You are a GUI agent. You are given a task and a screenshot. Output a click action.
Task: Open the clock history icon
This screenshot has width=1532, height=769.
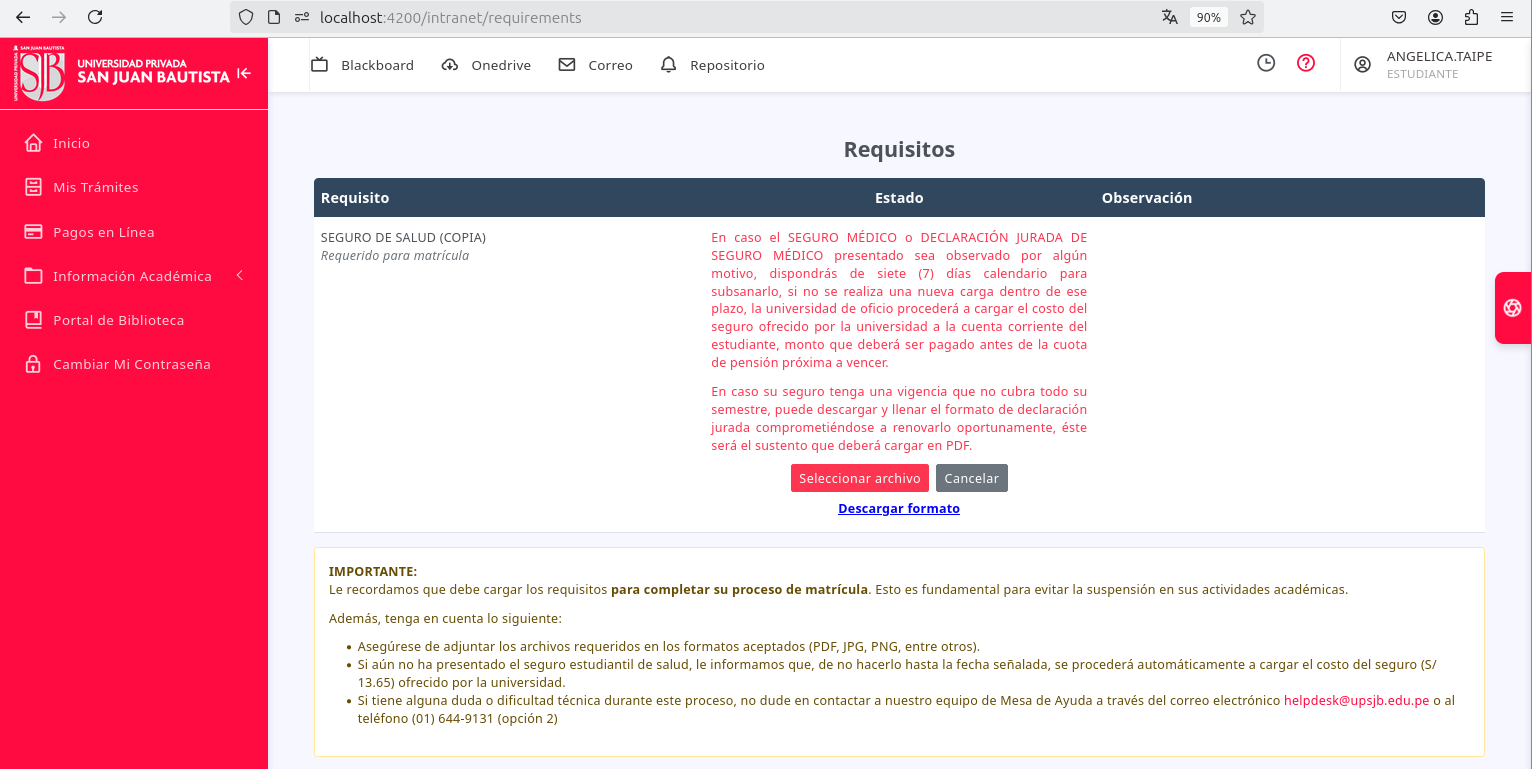pos(1266,63)
